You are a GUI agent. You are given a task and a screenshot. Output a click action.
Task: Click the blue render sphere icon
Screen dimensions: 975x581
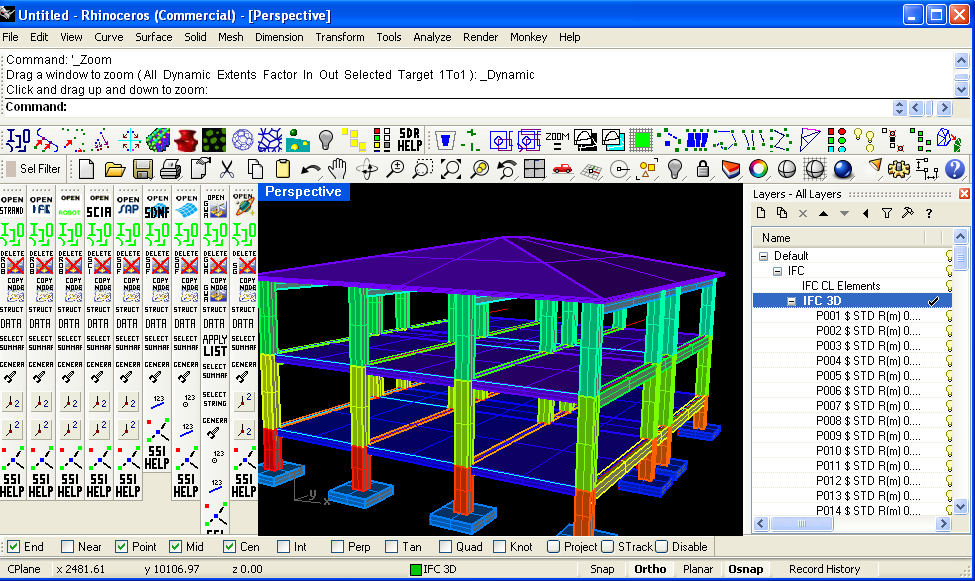coord(843,169)
